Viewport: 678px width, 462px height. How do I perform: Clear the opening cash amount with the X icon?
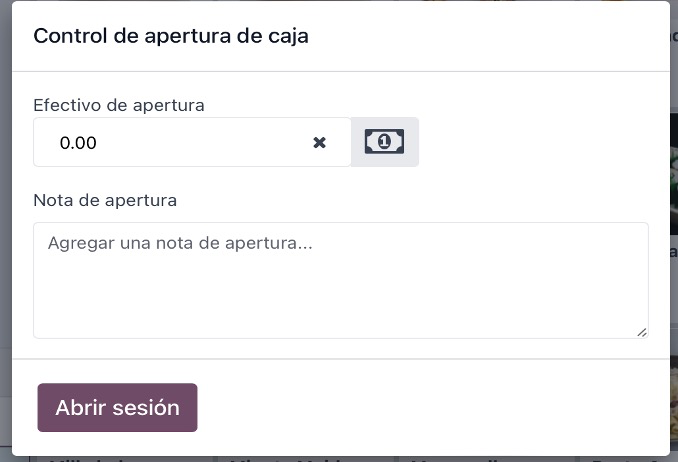point(320,142)
